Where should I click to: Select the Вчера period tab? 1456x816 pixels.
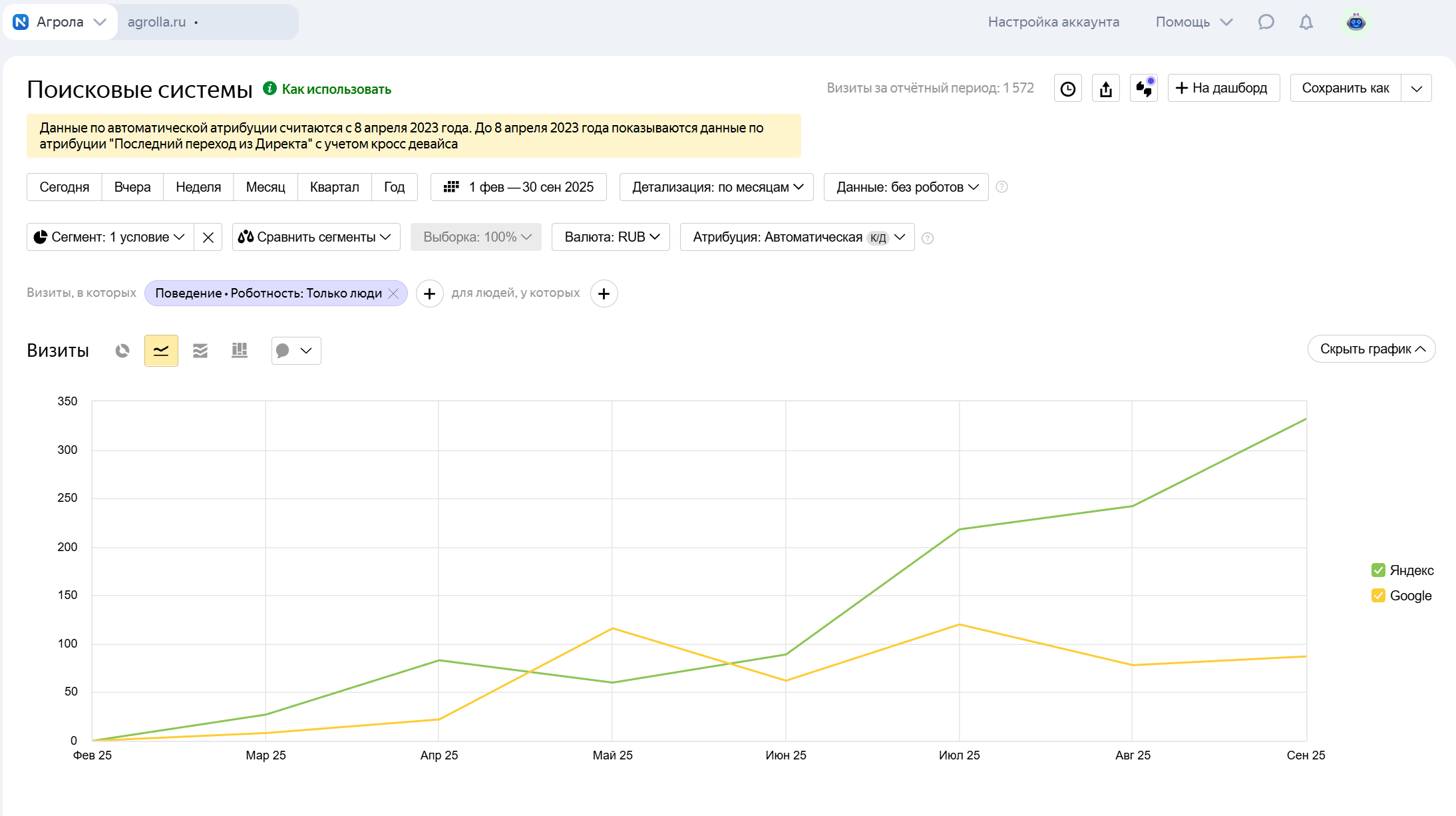click(x=132, y=187)
